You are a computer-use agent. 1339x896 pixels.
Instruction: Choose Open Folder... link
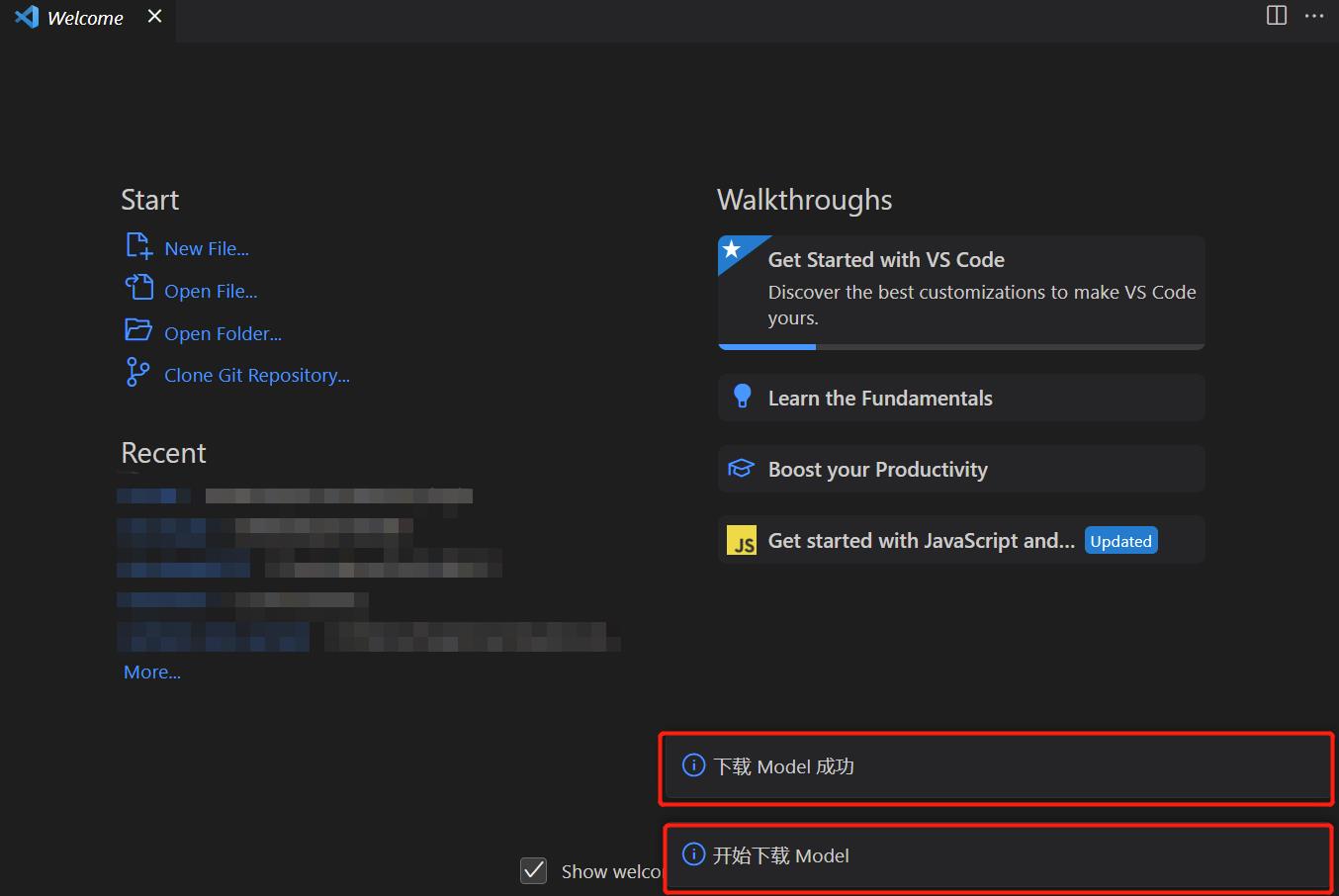pos(223,334)
